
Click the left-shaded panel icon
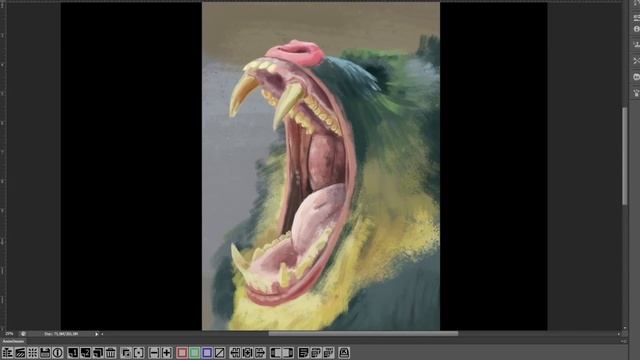click(276, 353)
